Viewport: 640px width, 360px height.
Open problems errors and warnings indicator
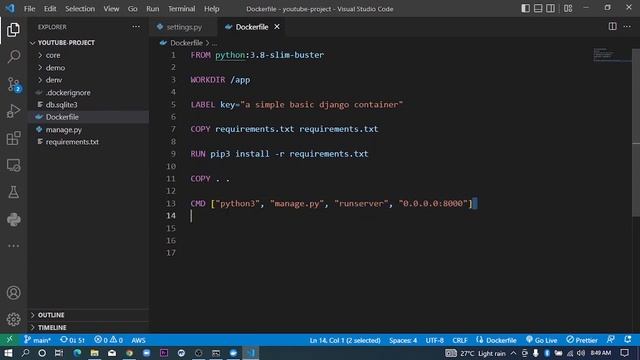click(108, 340)
